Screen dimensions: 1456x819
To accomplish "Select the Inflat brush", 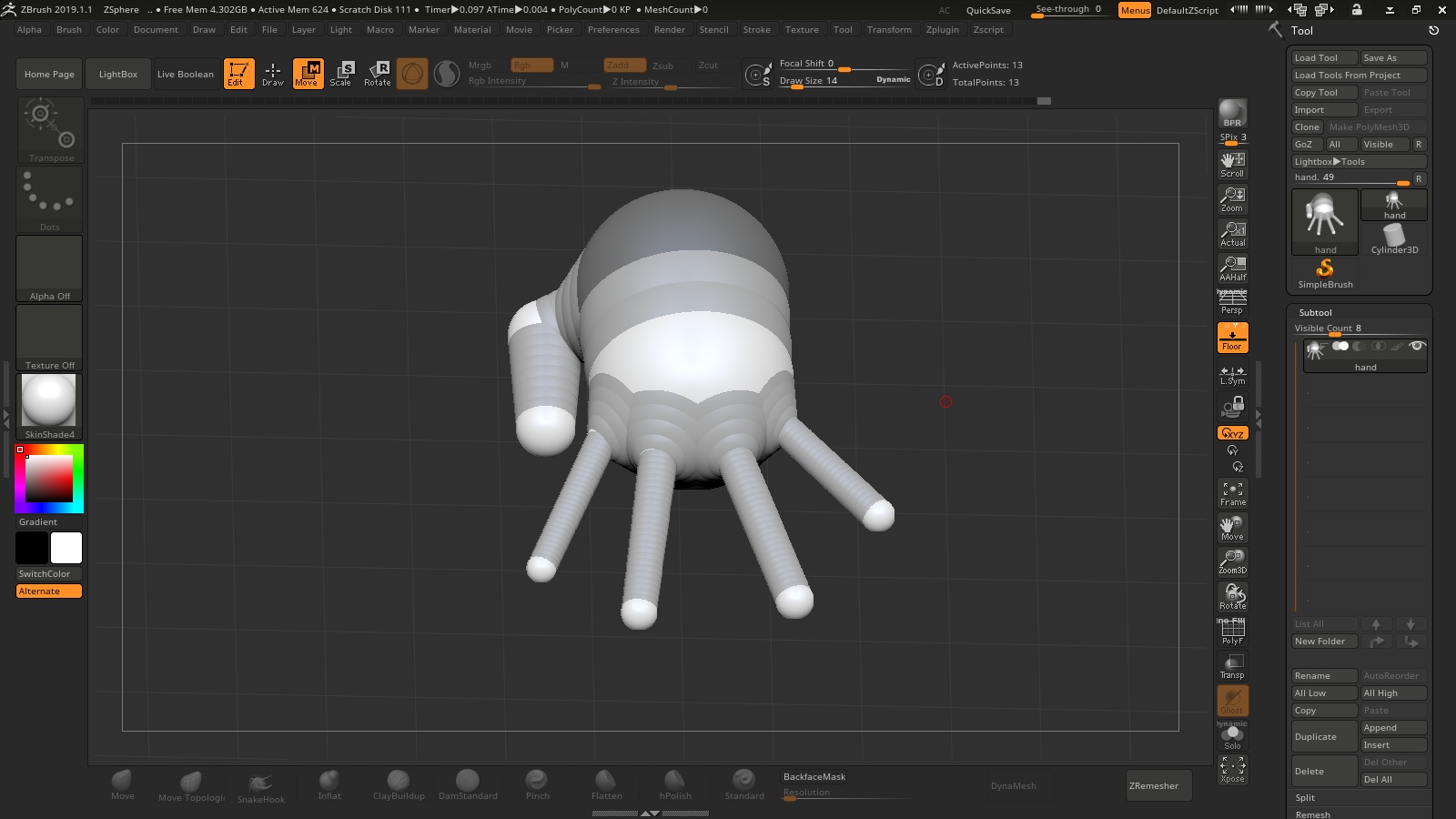I will pyautogui.click(x=329, y=786).
